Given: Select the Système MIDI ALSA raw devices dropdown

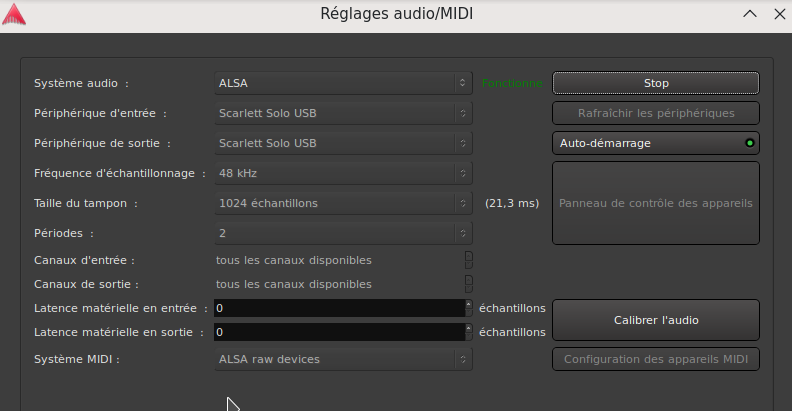Looking at the screenshot, I should pos(342,359).
